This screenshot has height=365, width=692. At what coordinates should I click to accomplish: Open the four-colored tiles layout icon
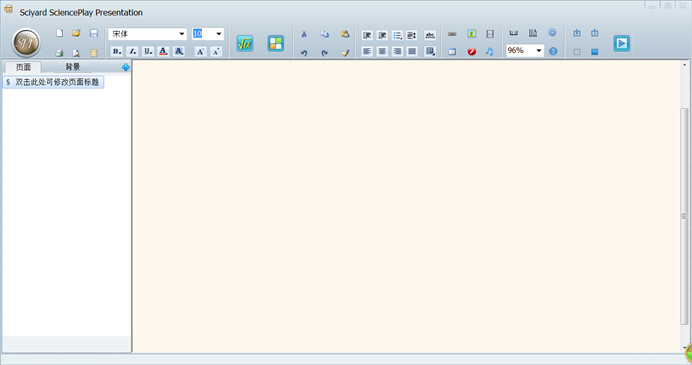(x=276, y=43)
